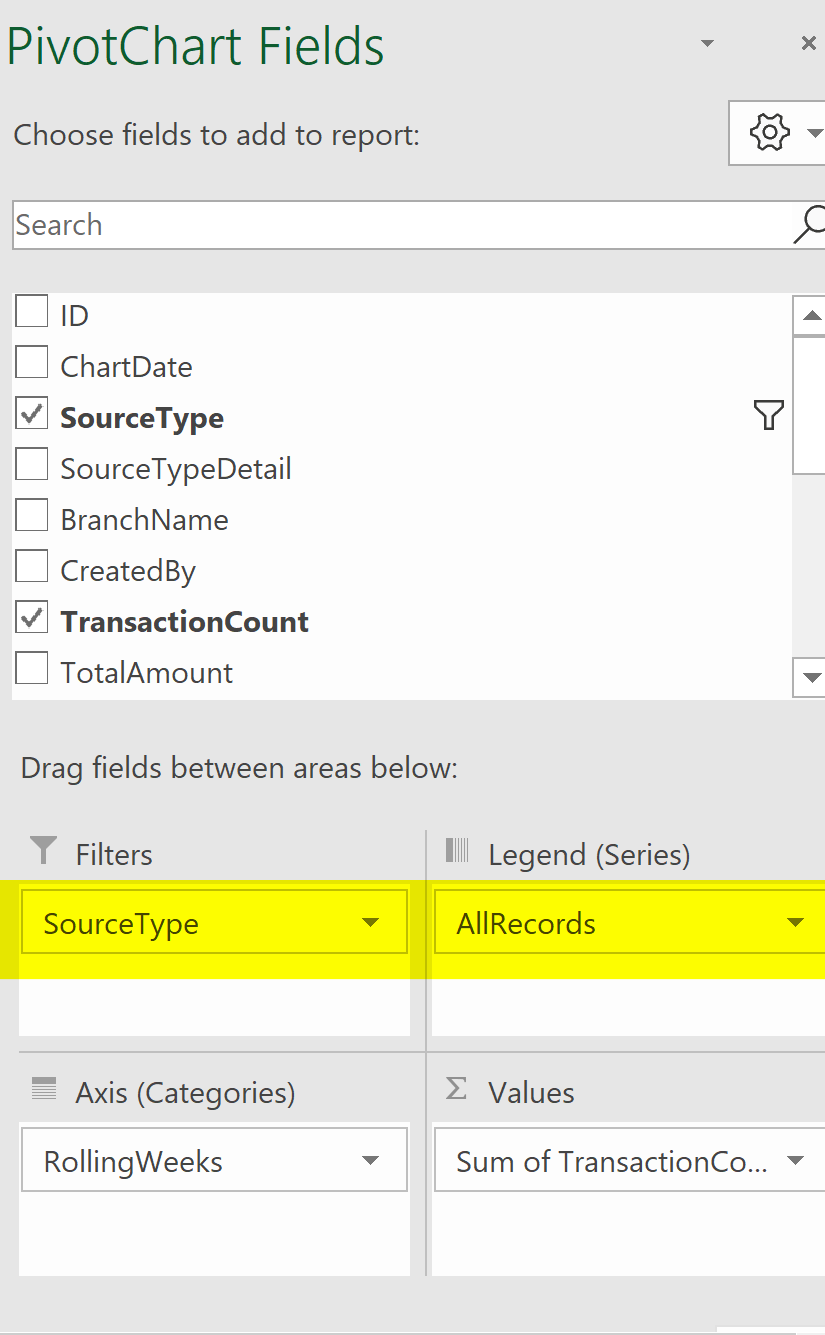
Task: Select the TotalAmount field label
Action: tap(147, 673)
